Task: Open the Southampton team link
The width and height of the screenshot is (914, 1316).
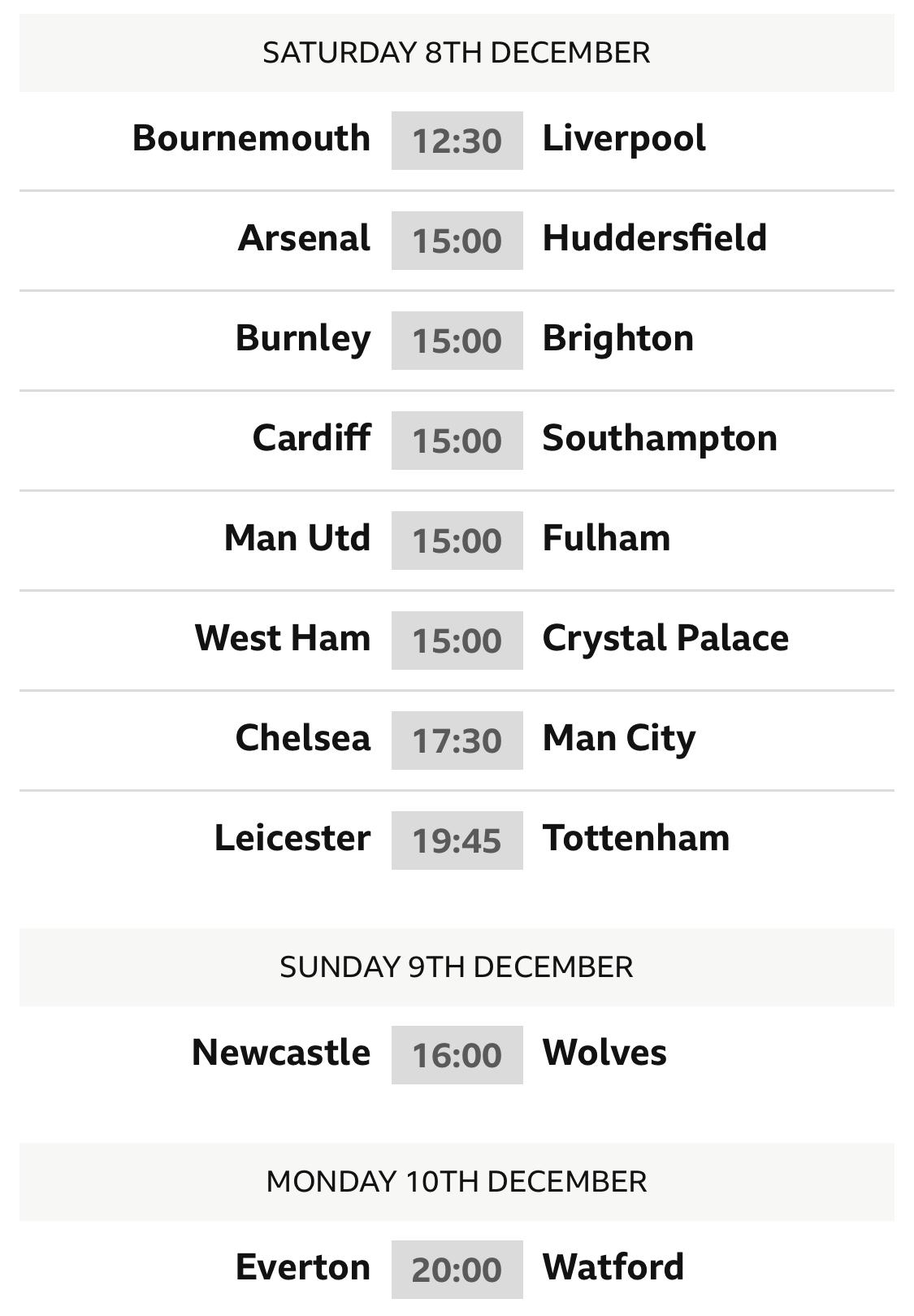Action: point(660,438)
